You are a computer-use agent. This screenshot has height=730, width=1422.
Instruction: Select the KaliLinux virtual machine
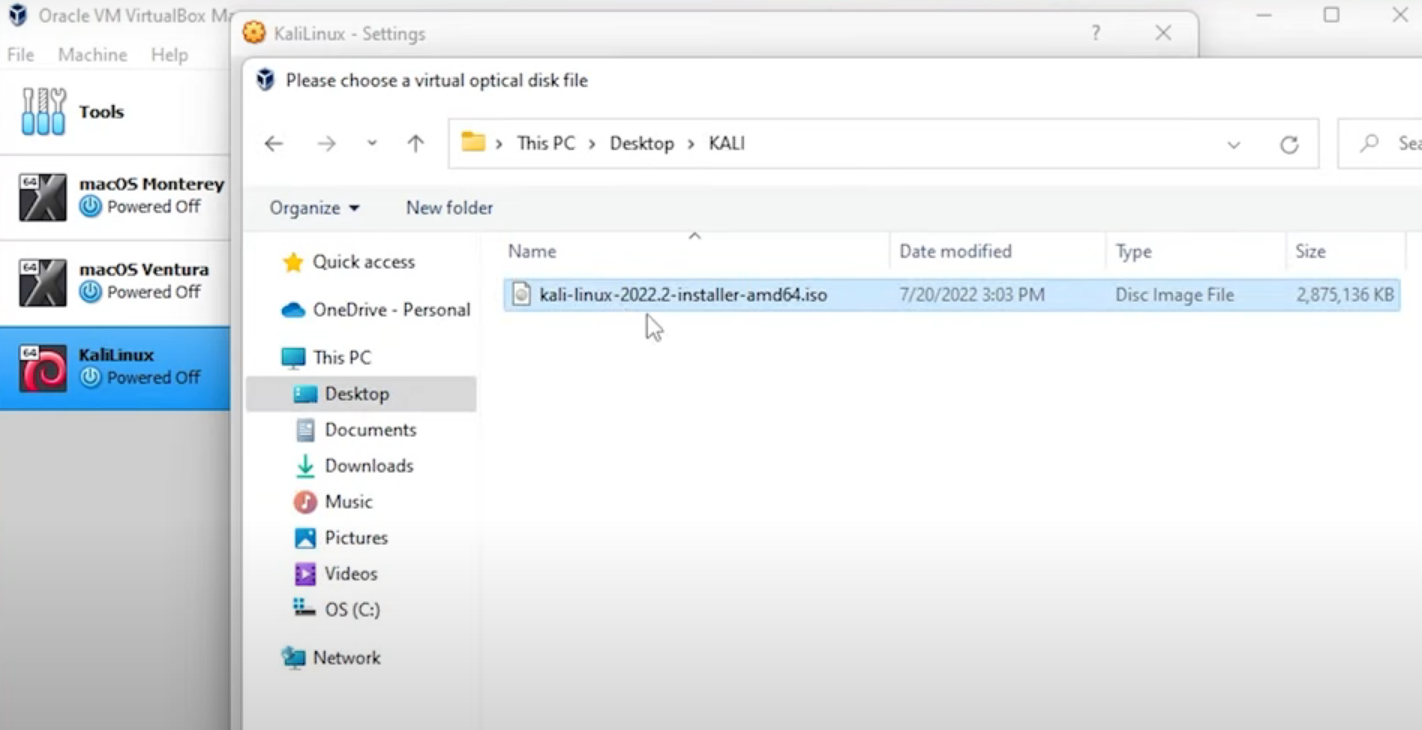115,367
